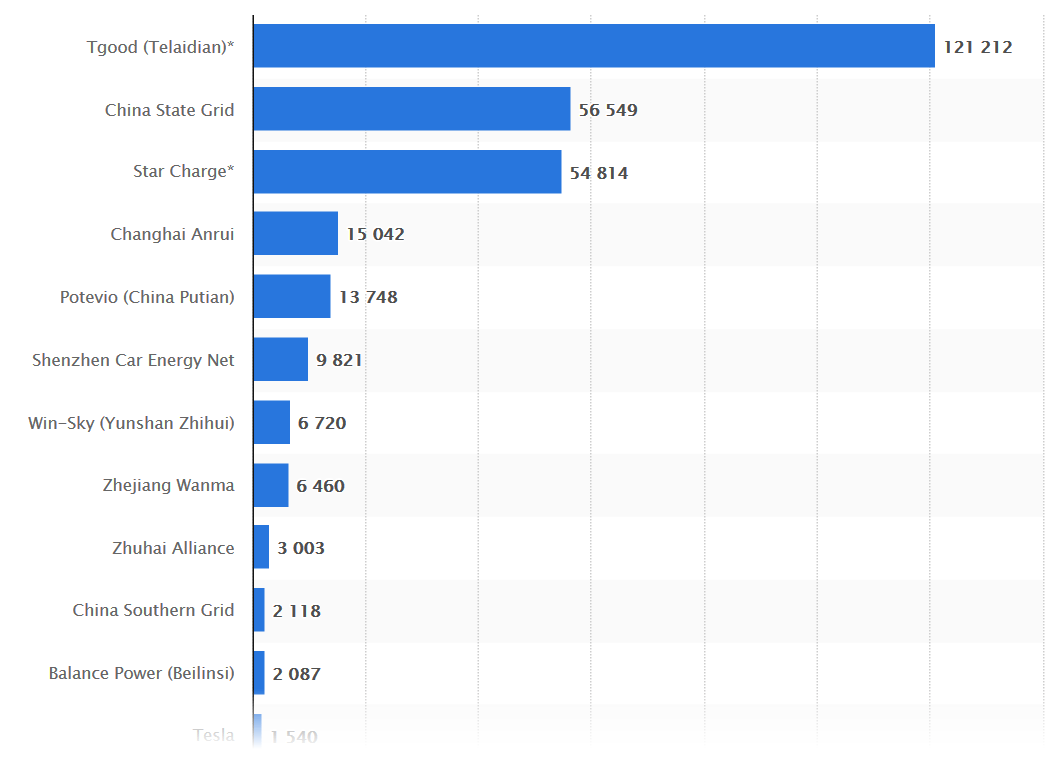Select the Zhejiang Wanma bar
The image size is (1045, 759).
270,485
